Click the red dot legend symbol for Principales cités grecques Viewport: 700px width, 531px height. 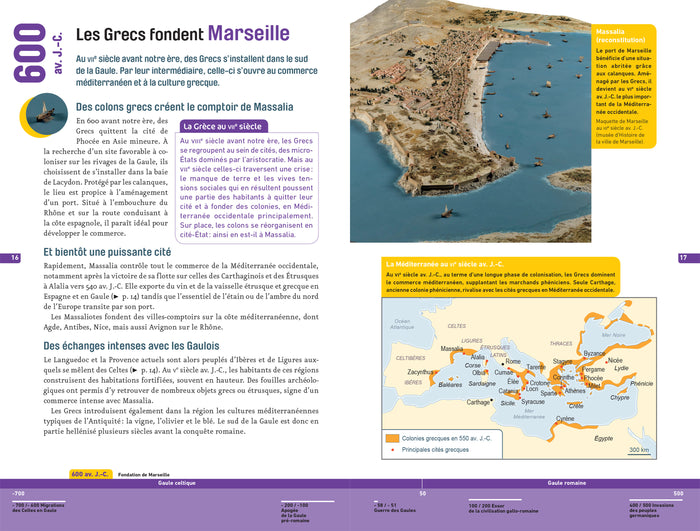pyautogui.click(x=393, y=450)
